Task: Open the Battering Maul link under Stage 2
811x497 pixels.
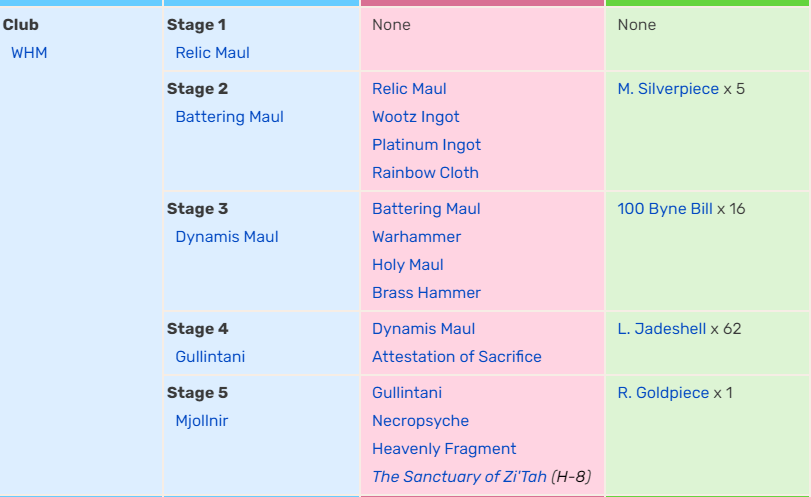Action: pos(229,117)
